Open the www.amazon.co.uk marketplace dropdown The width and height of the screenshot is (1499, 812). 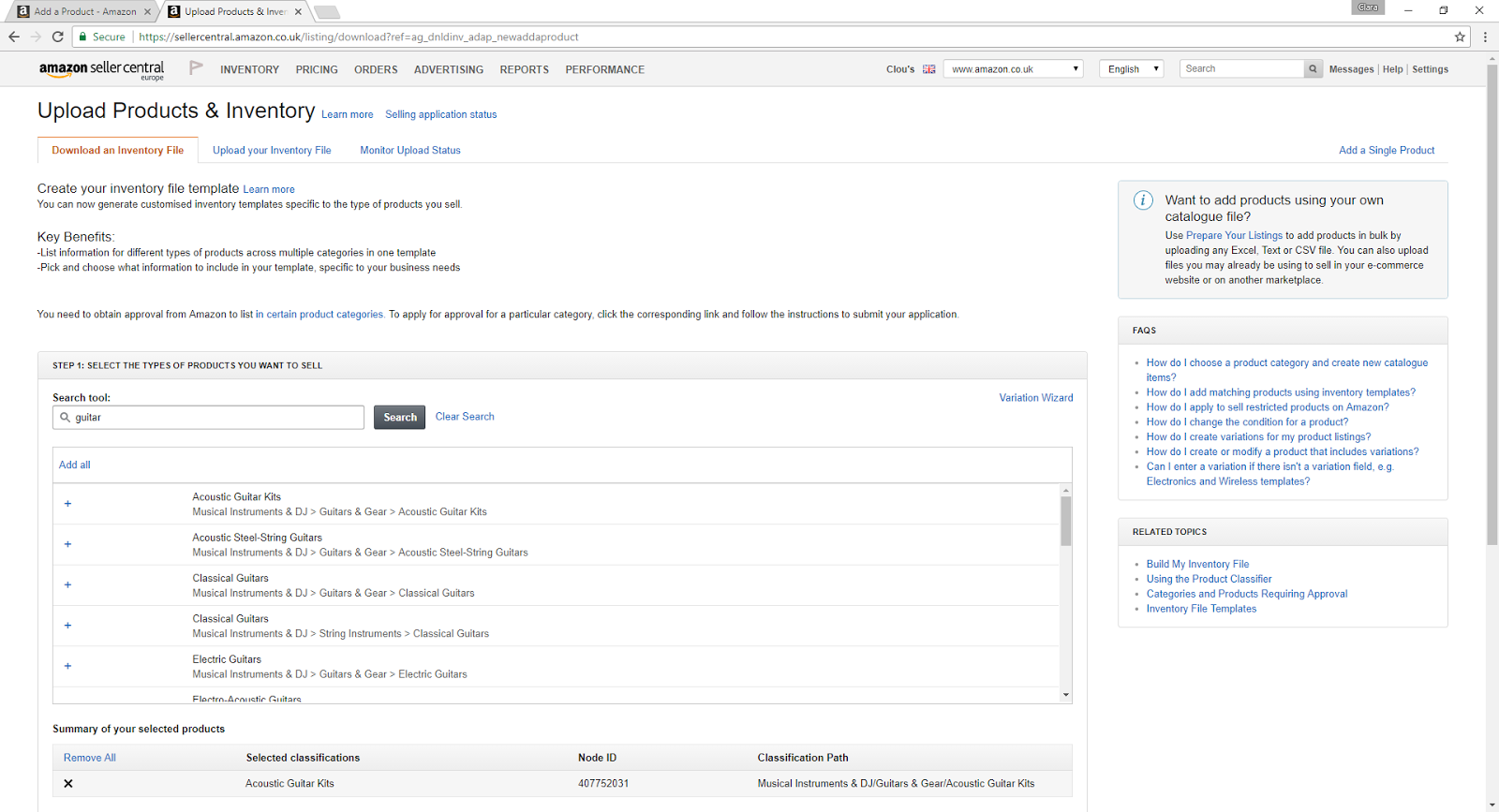pyautogui.click(x=1014, y=69)
